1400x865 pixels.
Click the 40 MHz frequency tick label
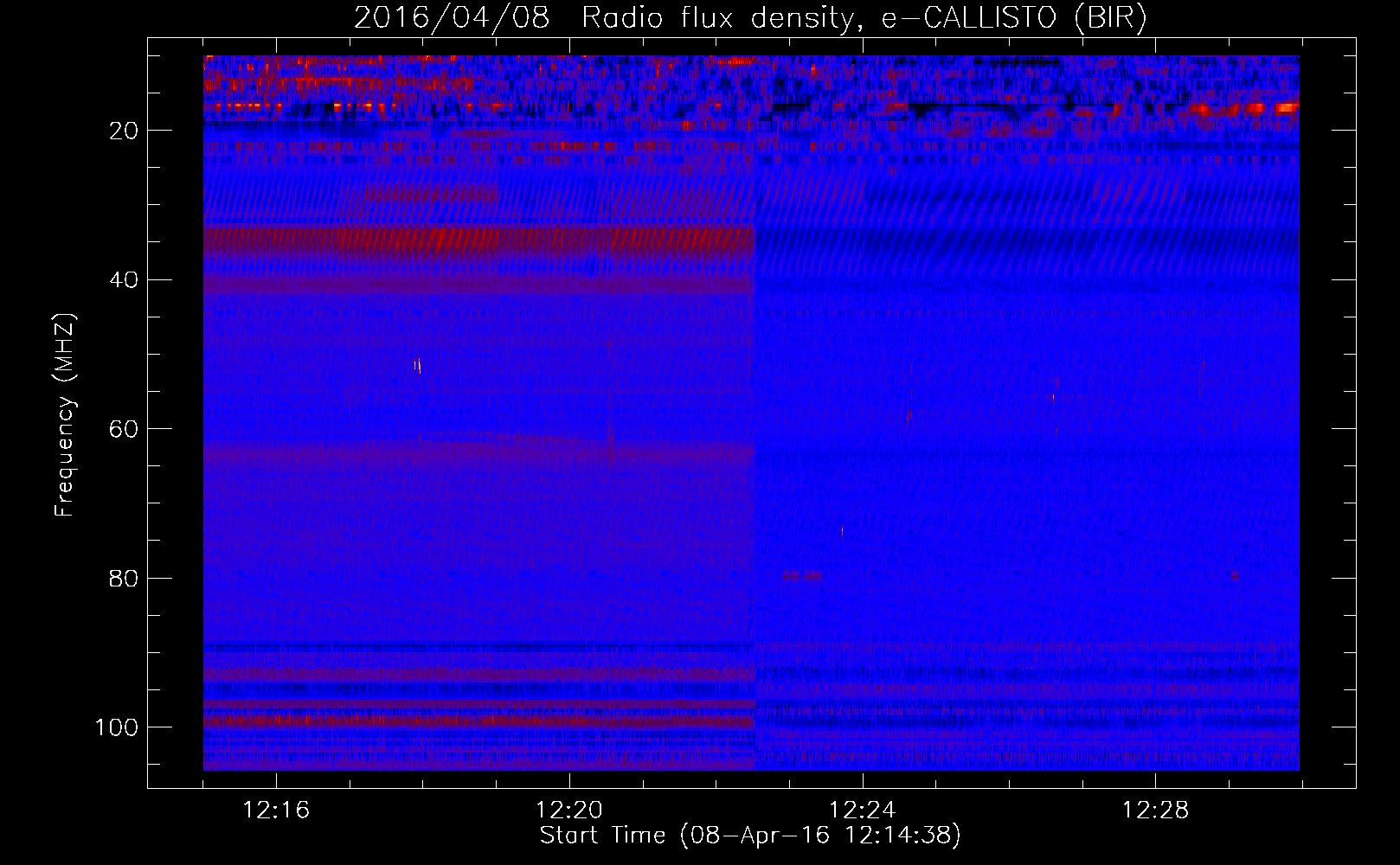point(124,280)
